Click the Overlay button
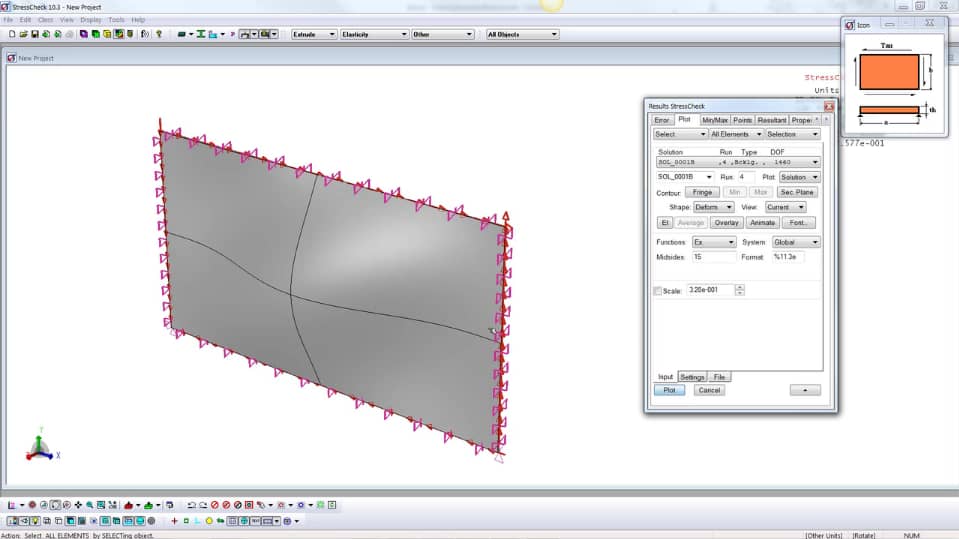Image resolution: width=959 pixels, height=539 pixels. click(727, 223)
